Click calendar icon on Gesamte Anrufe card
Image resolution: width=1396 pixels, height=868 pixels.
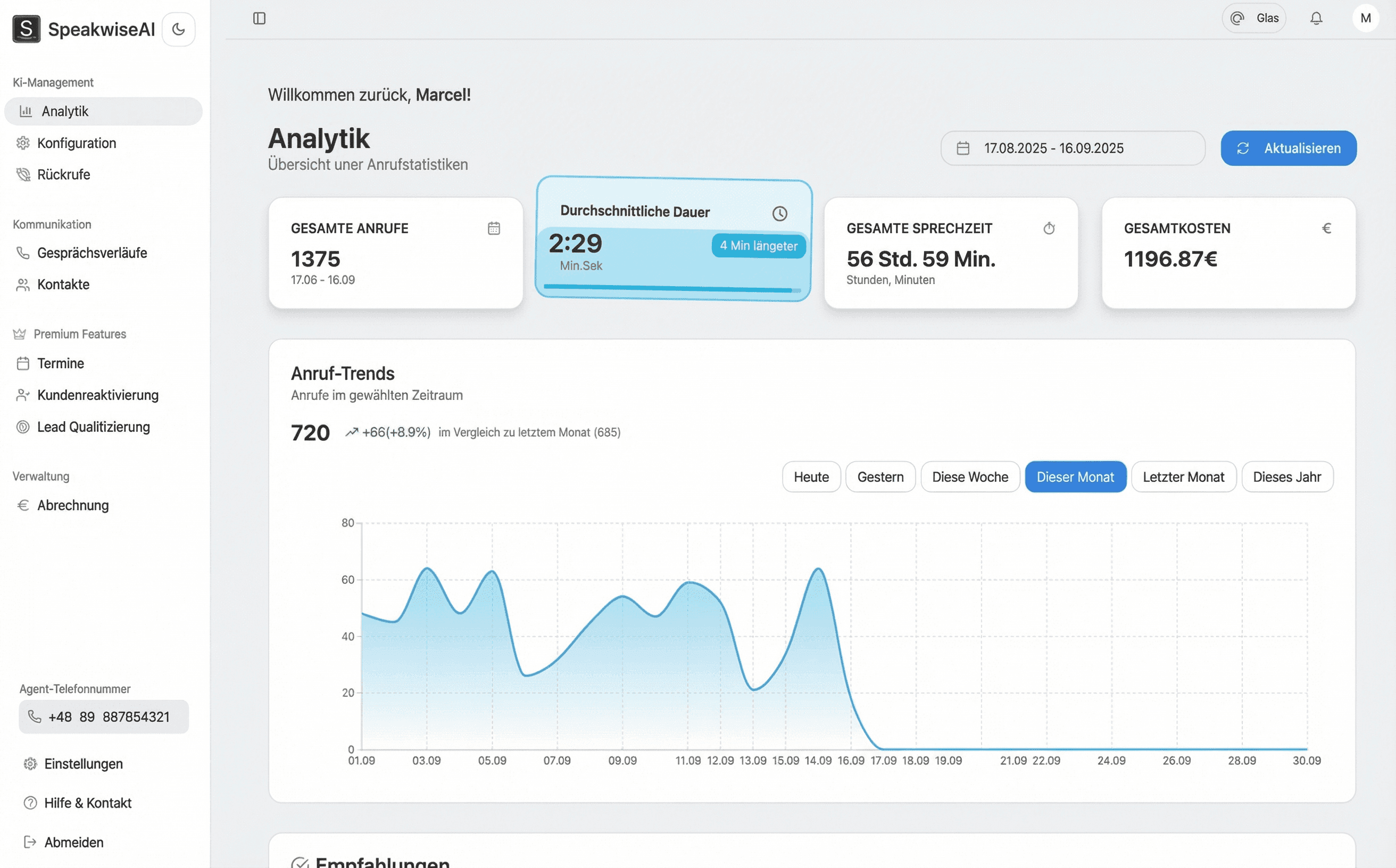click(494, 229)
